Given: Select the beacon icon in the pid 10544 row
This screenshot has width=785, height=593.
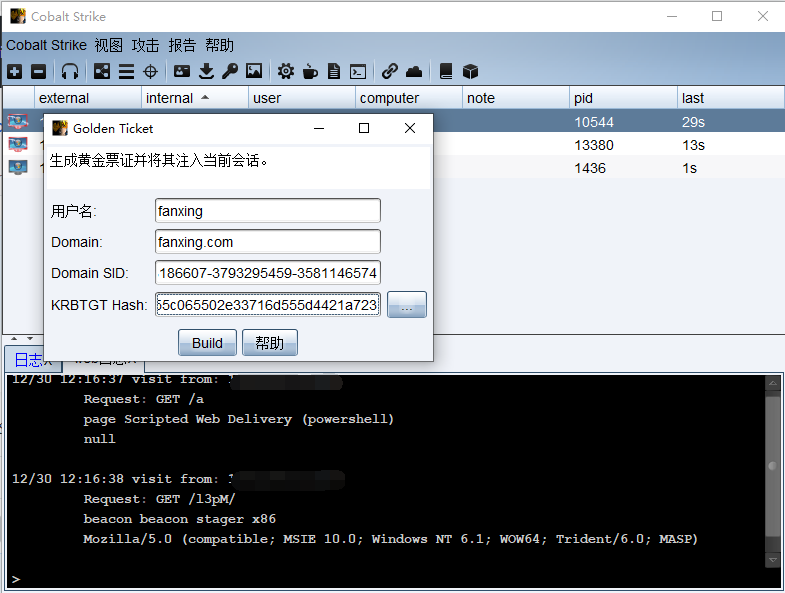Looking at the screenshot, I should [x=18, y=121].
